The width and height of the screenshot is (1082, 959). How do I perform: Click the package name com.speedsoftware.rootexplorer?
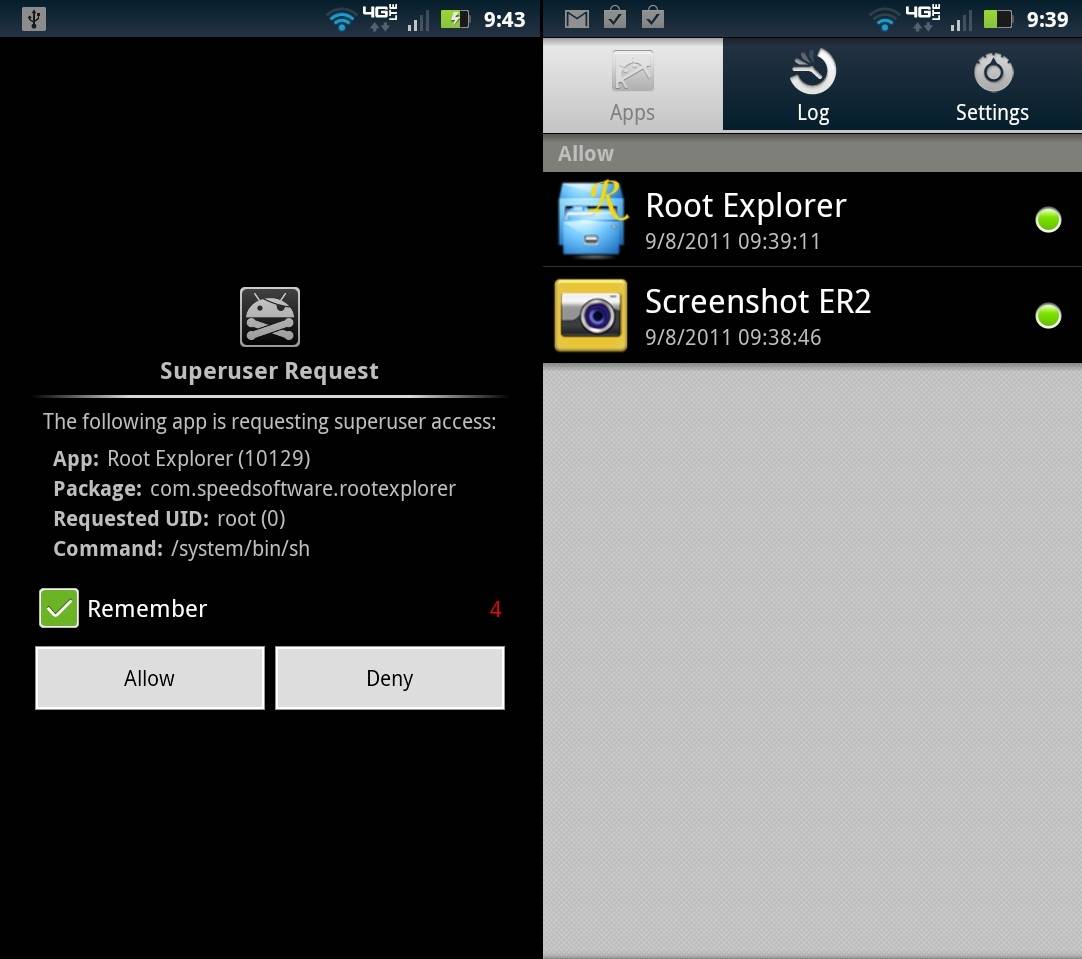click(303, 488)
